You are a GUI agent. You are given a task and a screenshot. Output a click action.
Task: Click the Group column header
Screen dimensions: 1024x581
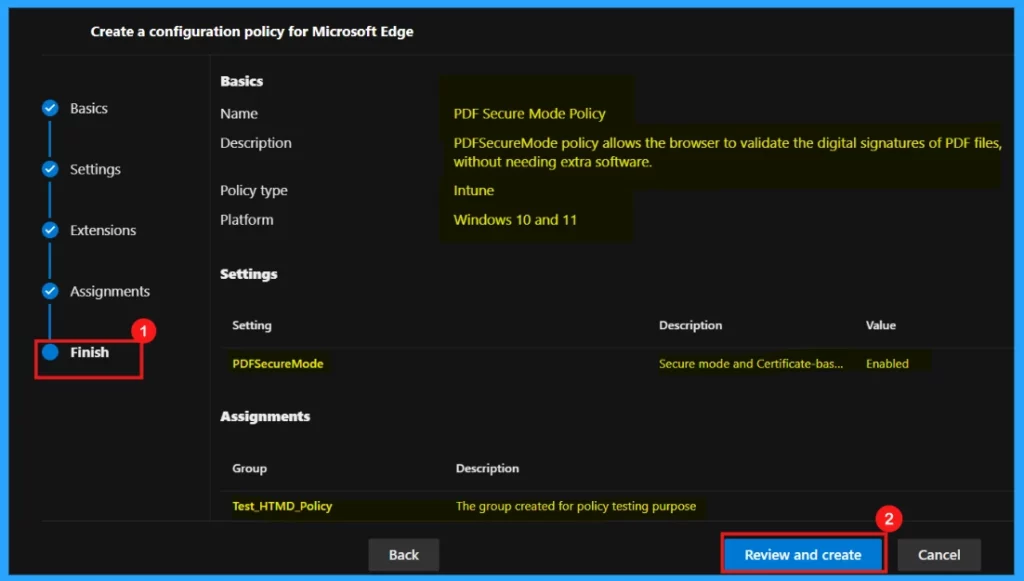point(249,469)
